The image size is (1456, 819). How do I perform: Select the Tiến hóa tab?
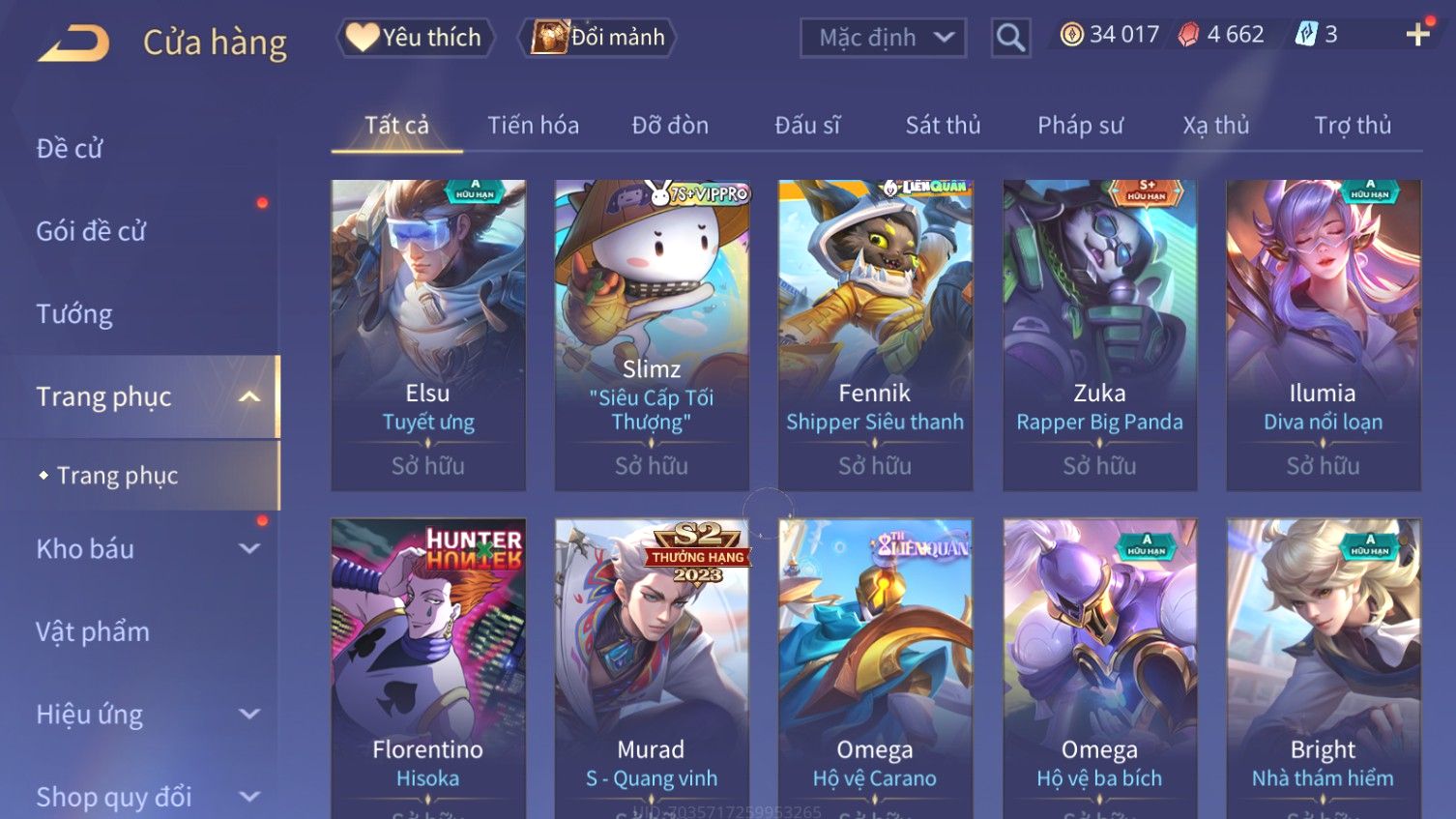[533, 126]
